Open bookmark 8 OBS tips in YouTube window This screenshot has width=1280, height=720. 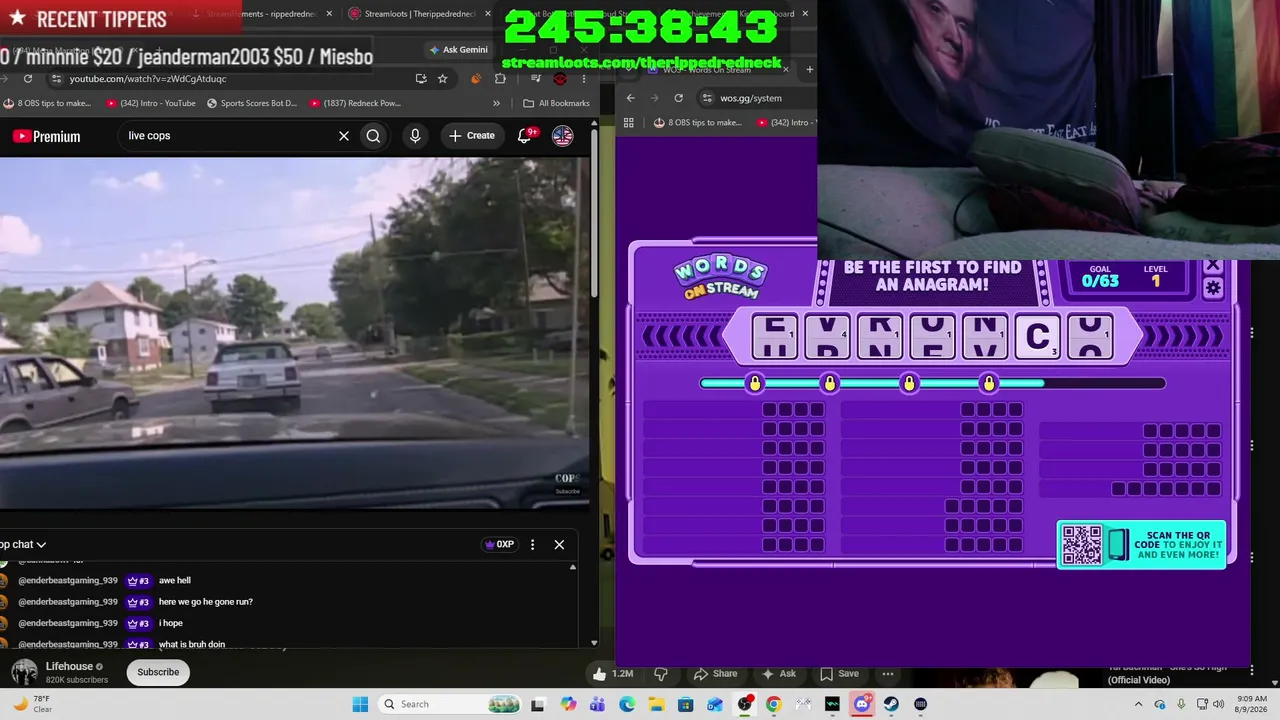click(48, 103)
